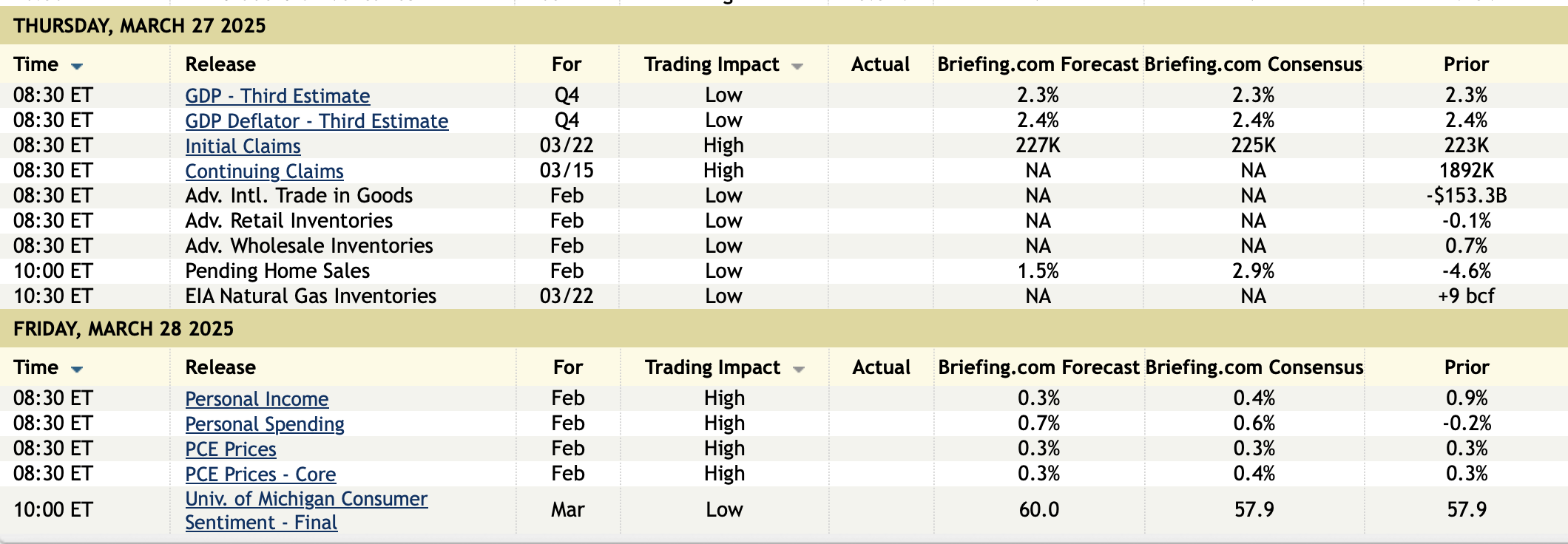Sort Friday table by Trading Impact arrow

tap(799, 370)
